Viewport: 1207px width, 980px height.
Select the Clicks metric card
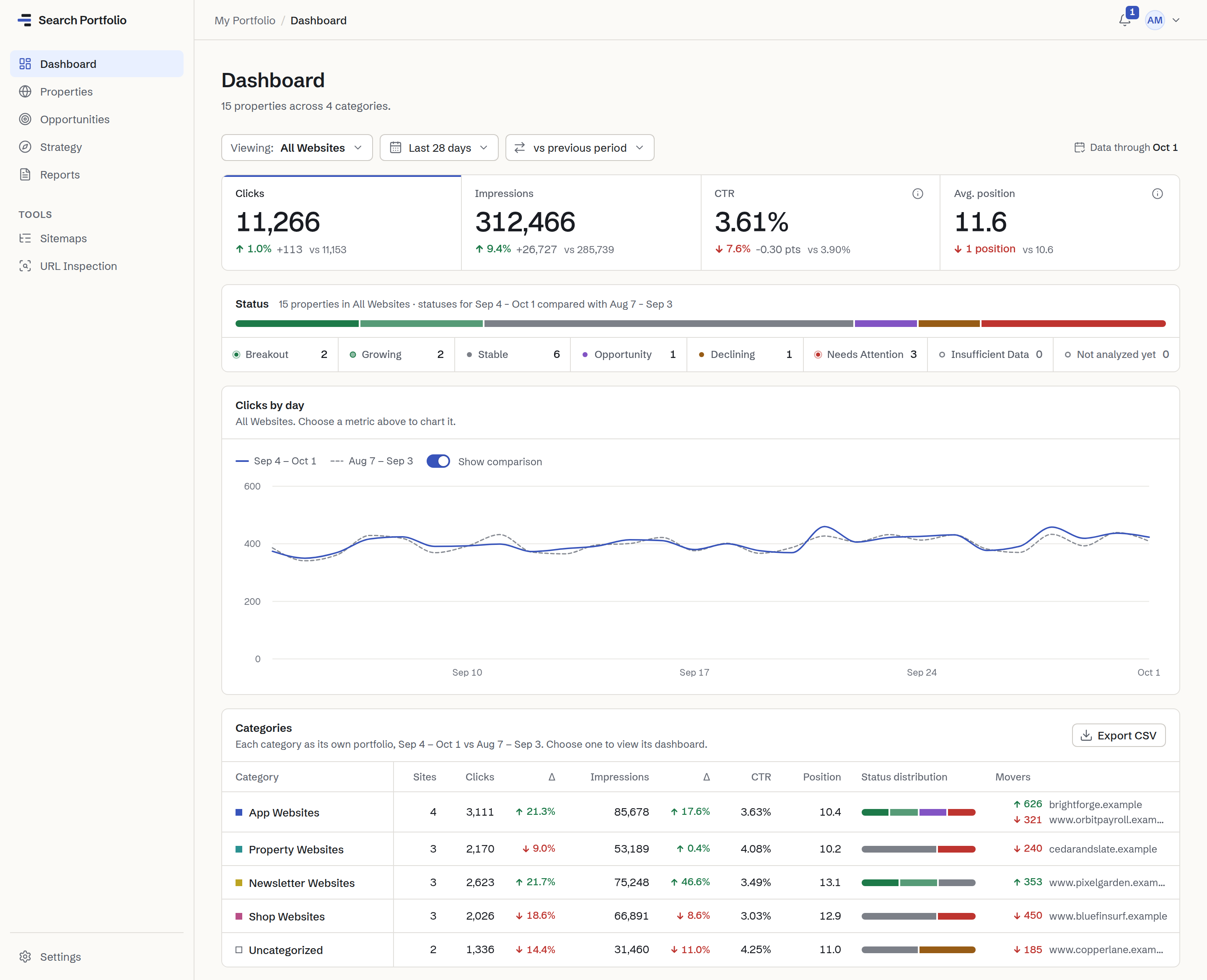tap(342, 223)
